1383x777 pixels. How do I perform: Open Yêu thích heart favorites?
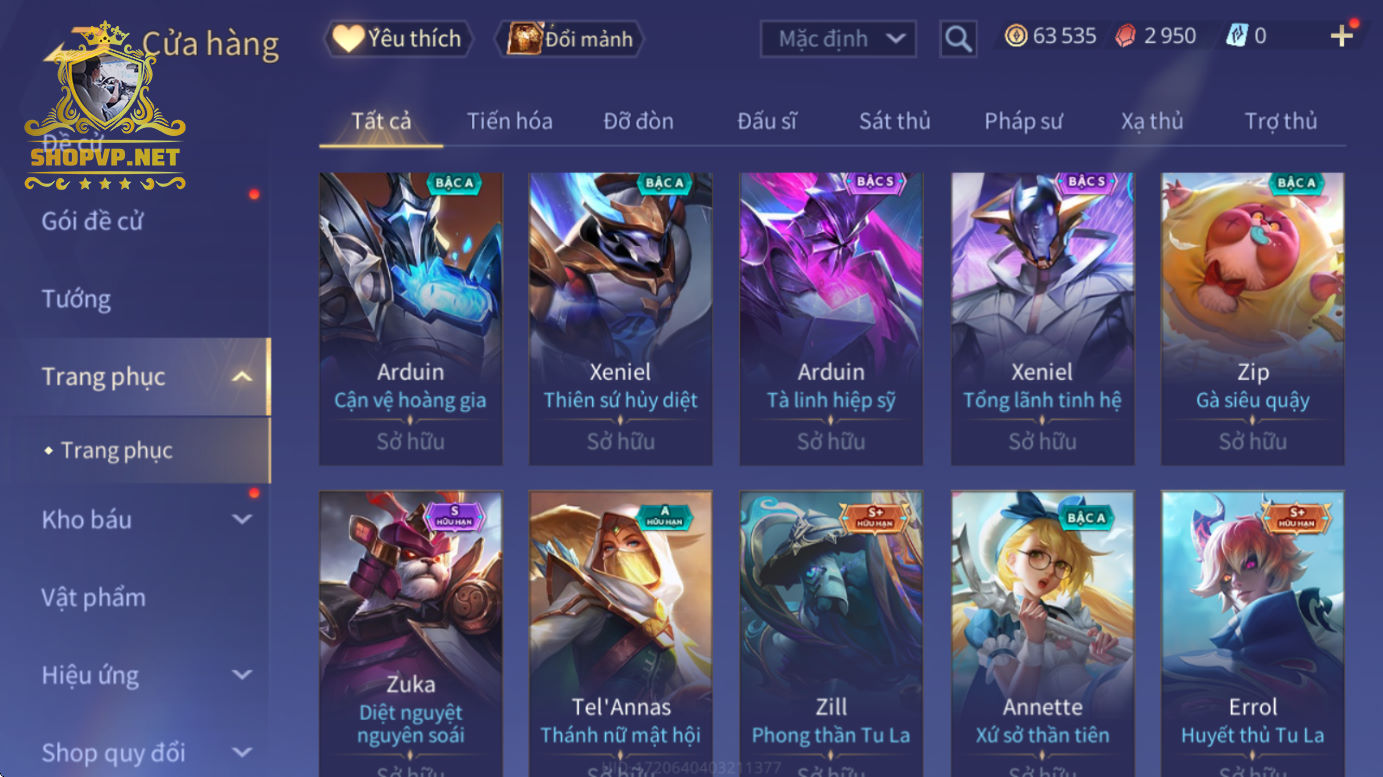click(x=398, y=39)
